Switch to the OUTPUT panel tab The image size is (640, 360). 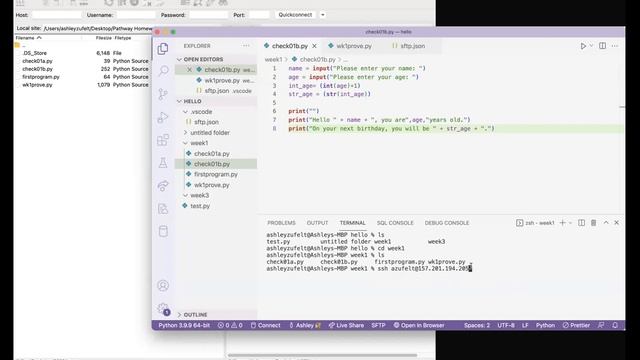pyautogui.click(x=317, y=223)
